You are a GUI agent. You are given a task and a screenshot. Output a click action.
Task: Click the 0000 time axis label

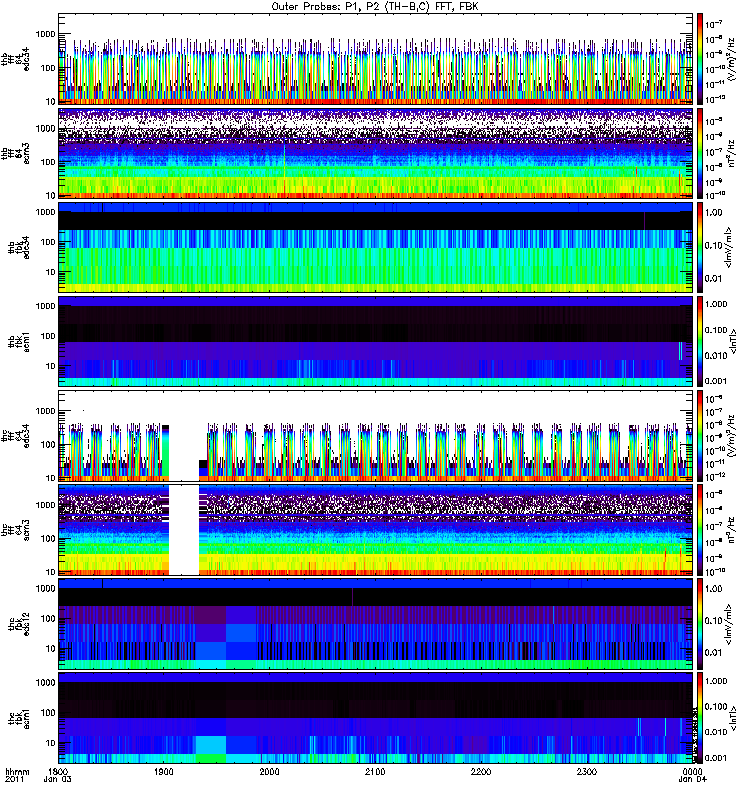coord(692,771)
